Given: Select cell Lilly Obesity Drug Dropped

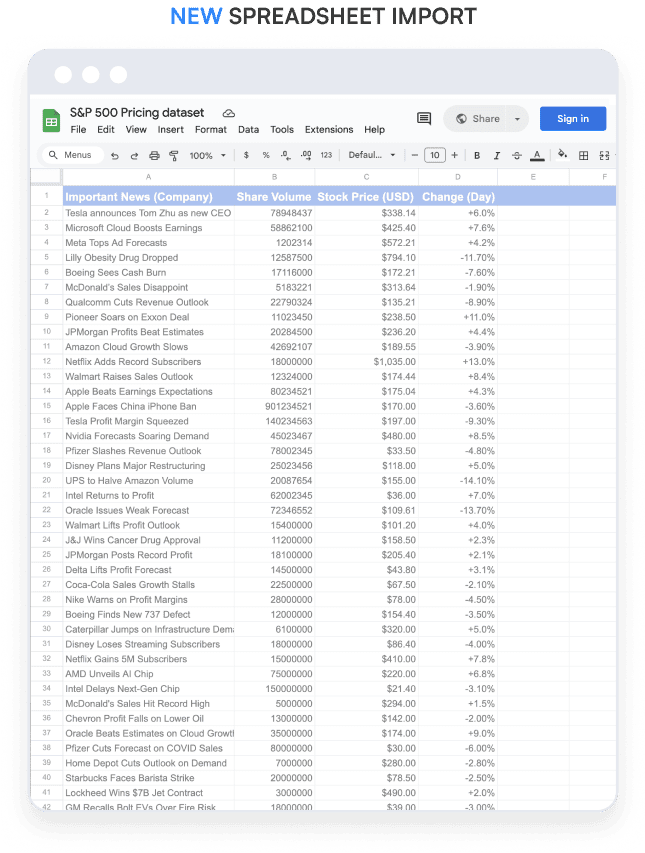Looking at the screenshot, I should click(148, 257).
